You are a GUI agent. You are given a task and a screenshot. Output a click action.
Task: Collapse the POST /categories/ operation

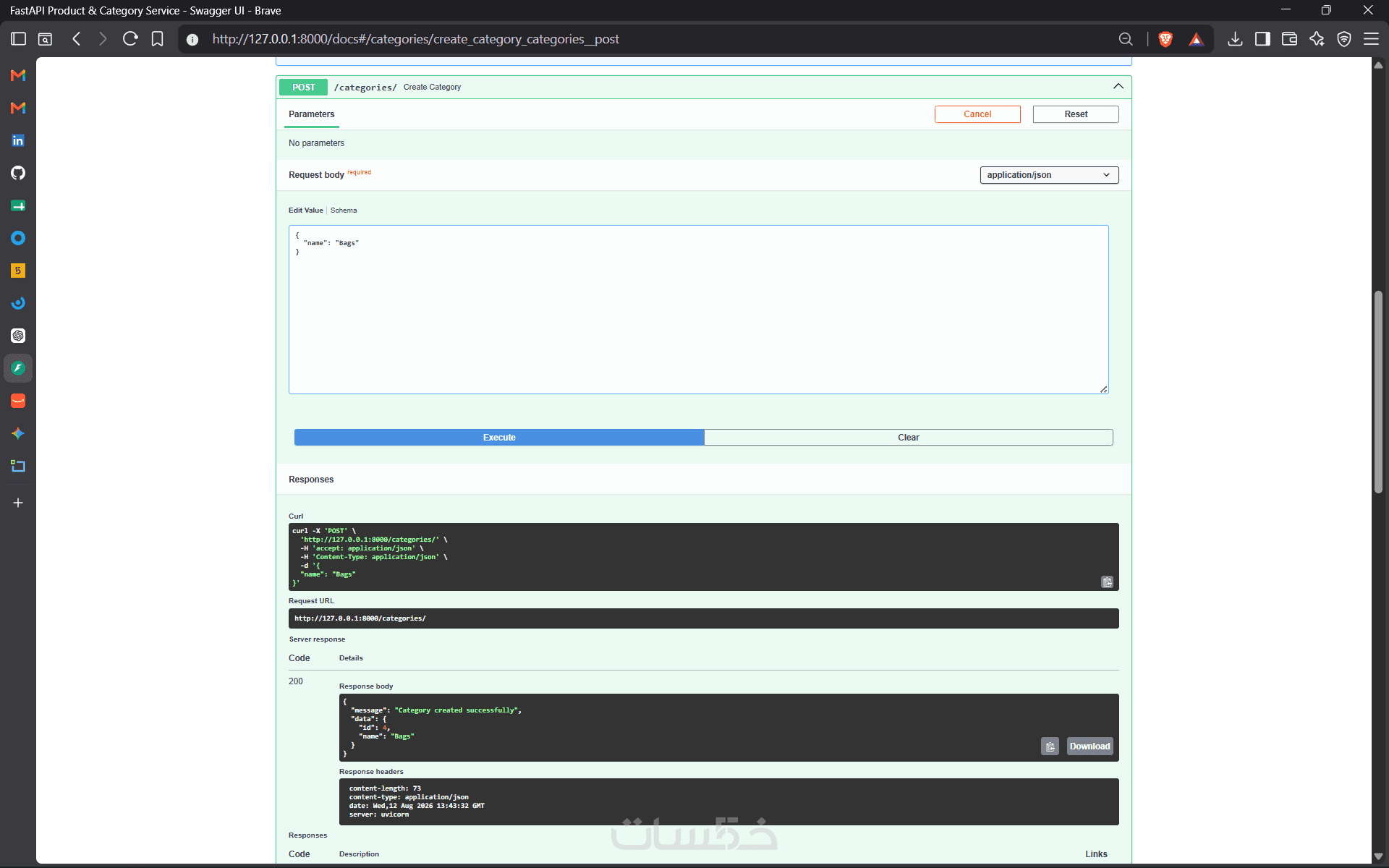point(1118,87)
